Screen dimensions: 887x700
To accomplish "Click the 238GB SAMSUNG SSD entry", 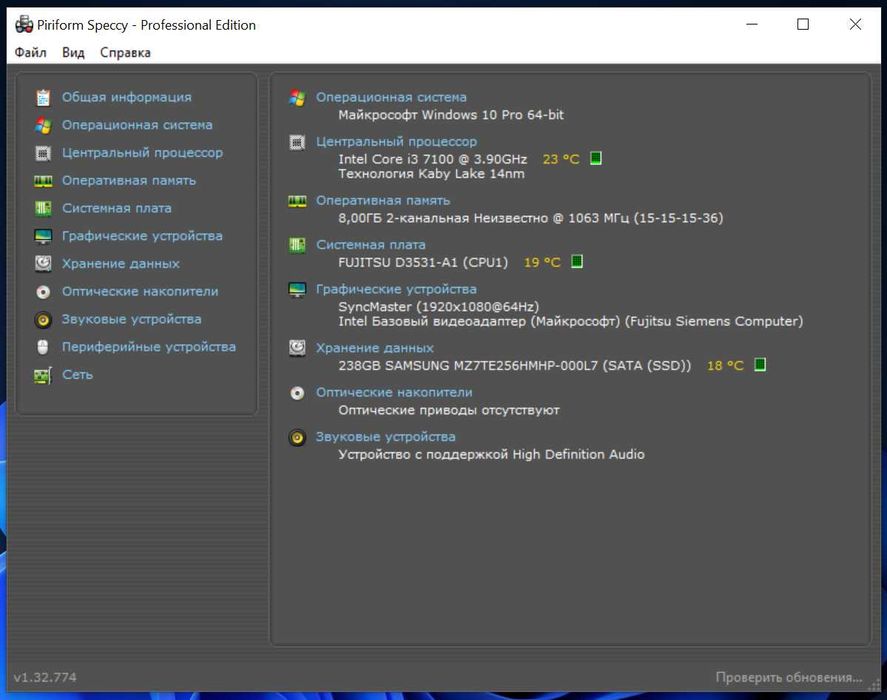I will click(515, 366).
